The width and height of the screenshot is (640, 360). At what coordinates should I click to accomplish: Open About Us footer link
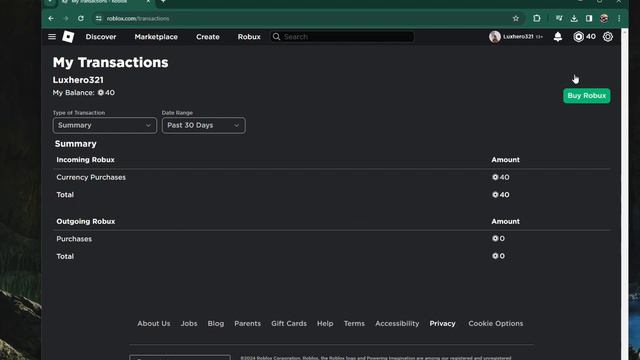pyautogui.click(x=153, y=323)
